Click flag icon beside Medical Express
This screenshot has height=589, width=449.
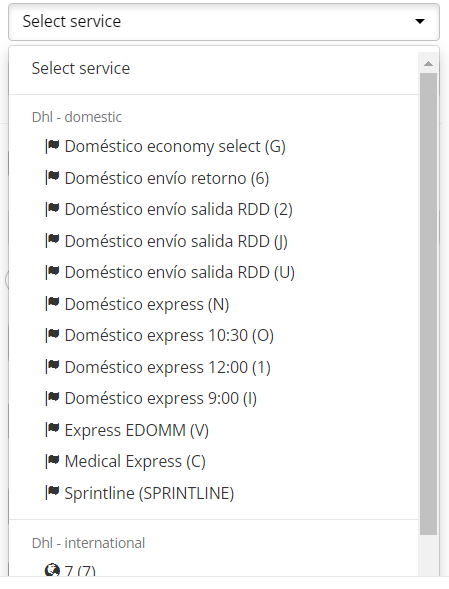(52, 461)
